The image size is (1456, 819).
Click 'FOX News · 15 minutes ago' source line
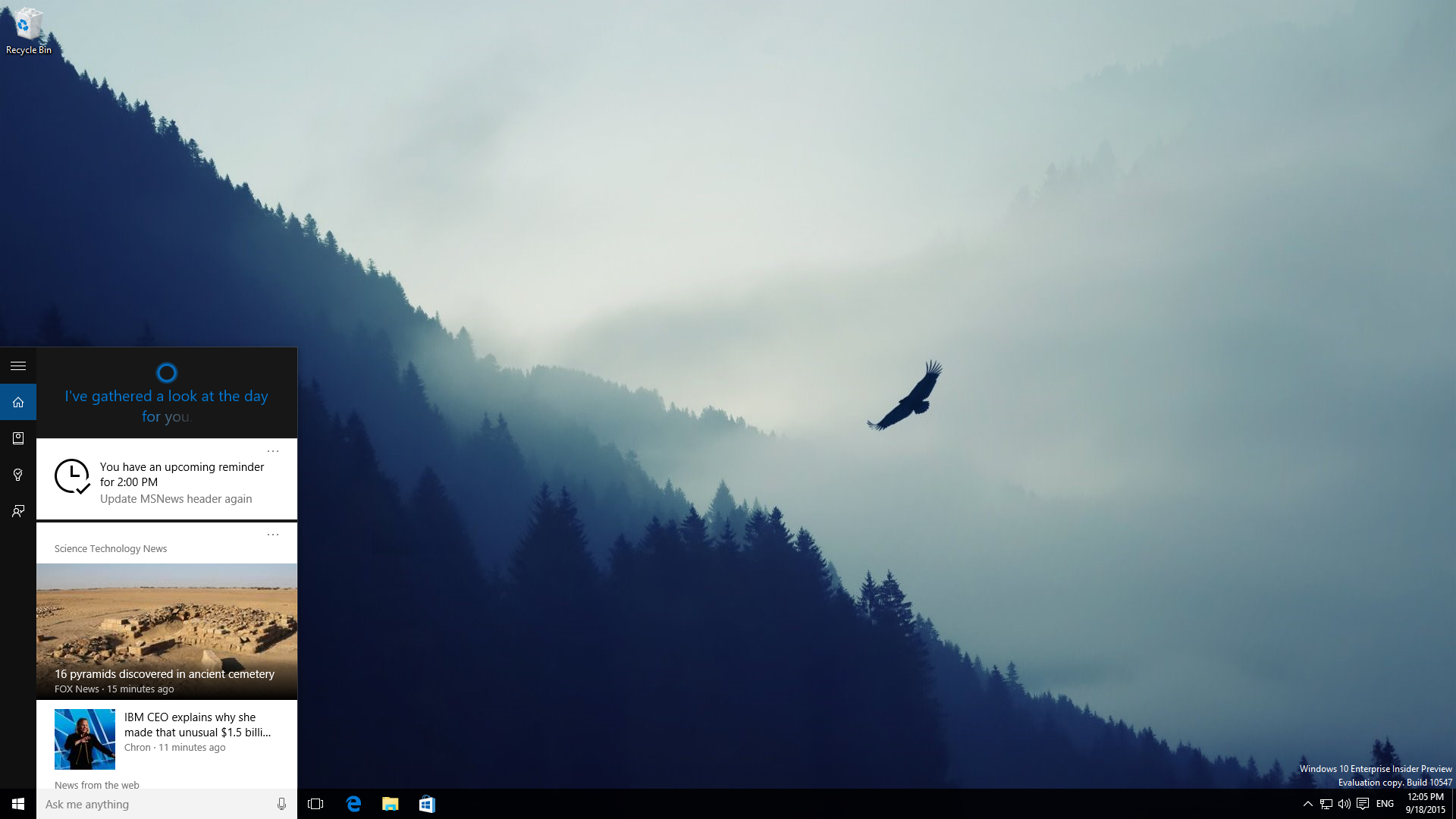(x=115, y=689)
